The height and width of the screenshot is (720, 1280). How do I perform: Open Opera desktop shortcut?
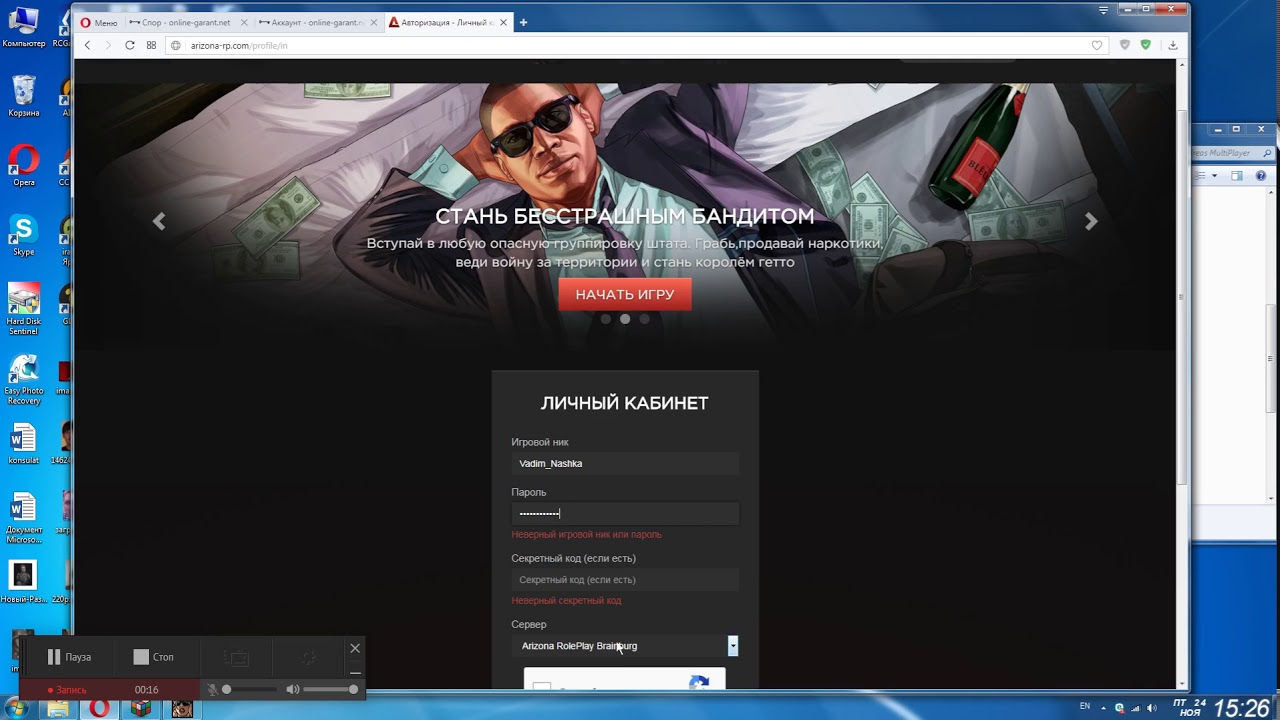coord(24,165)
